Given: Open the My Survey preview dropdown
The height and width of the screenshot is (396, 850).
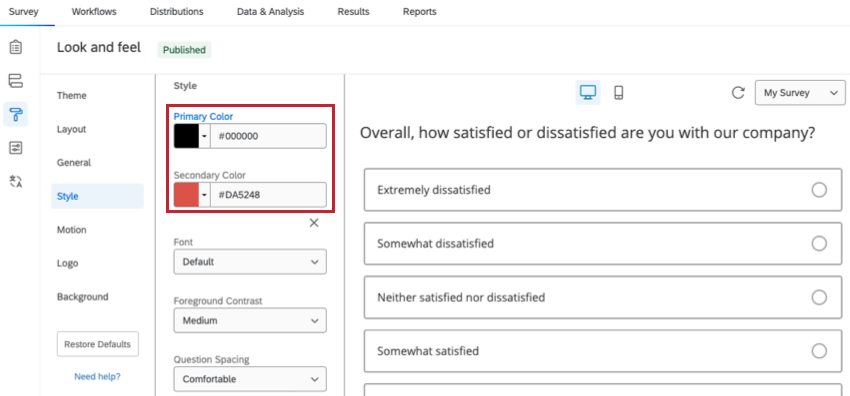Looking at the screenshot, I should click(800, 93).
